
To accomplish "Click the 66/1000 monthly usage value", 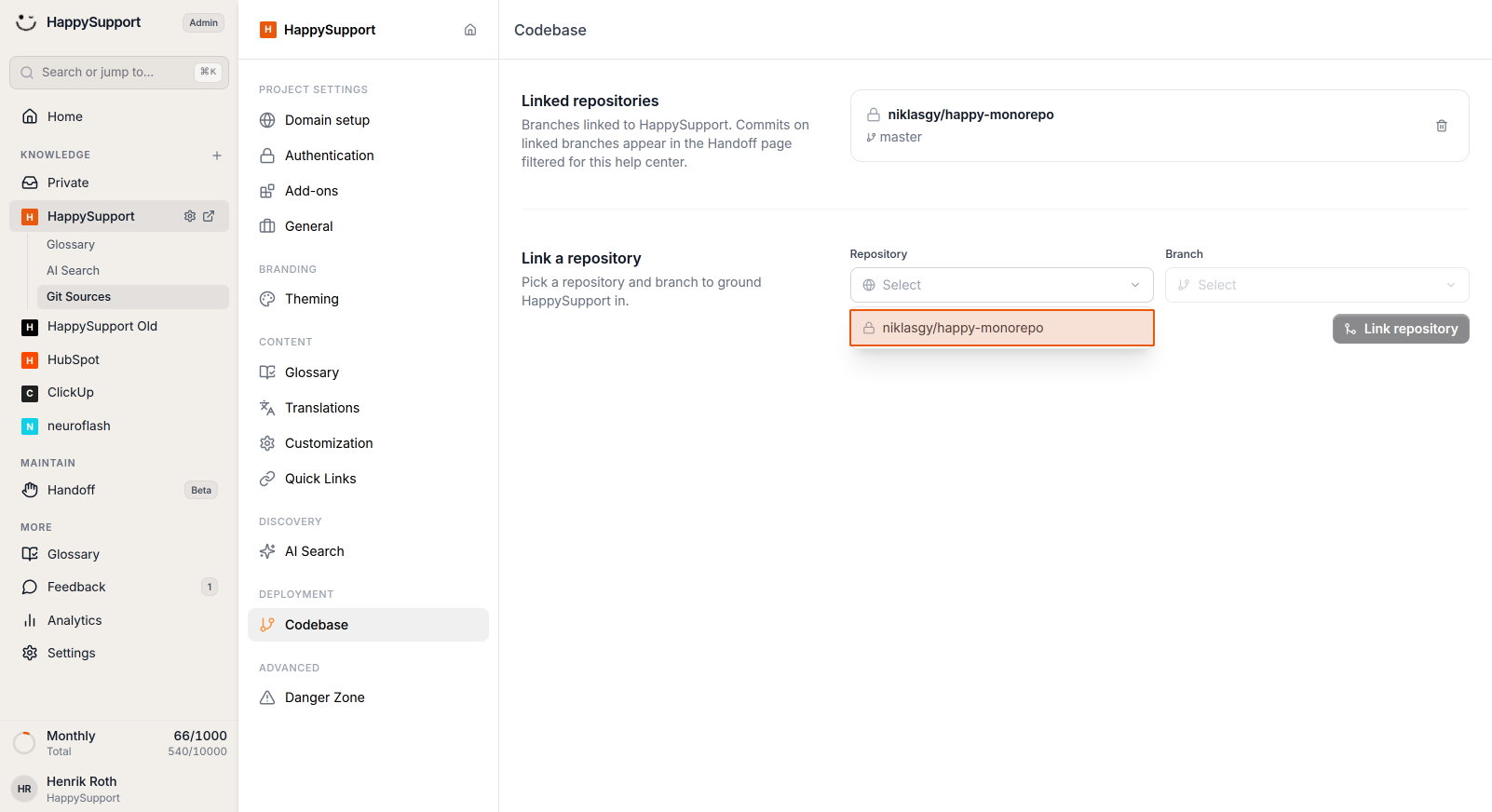I will (200, 736).
